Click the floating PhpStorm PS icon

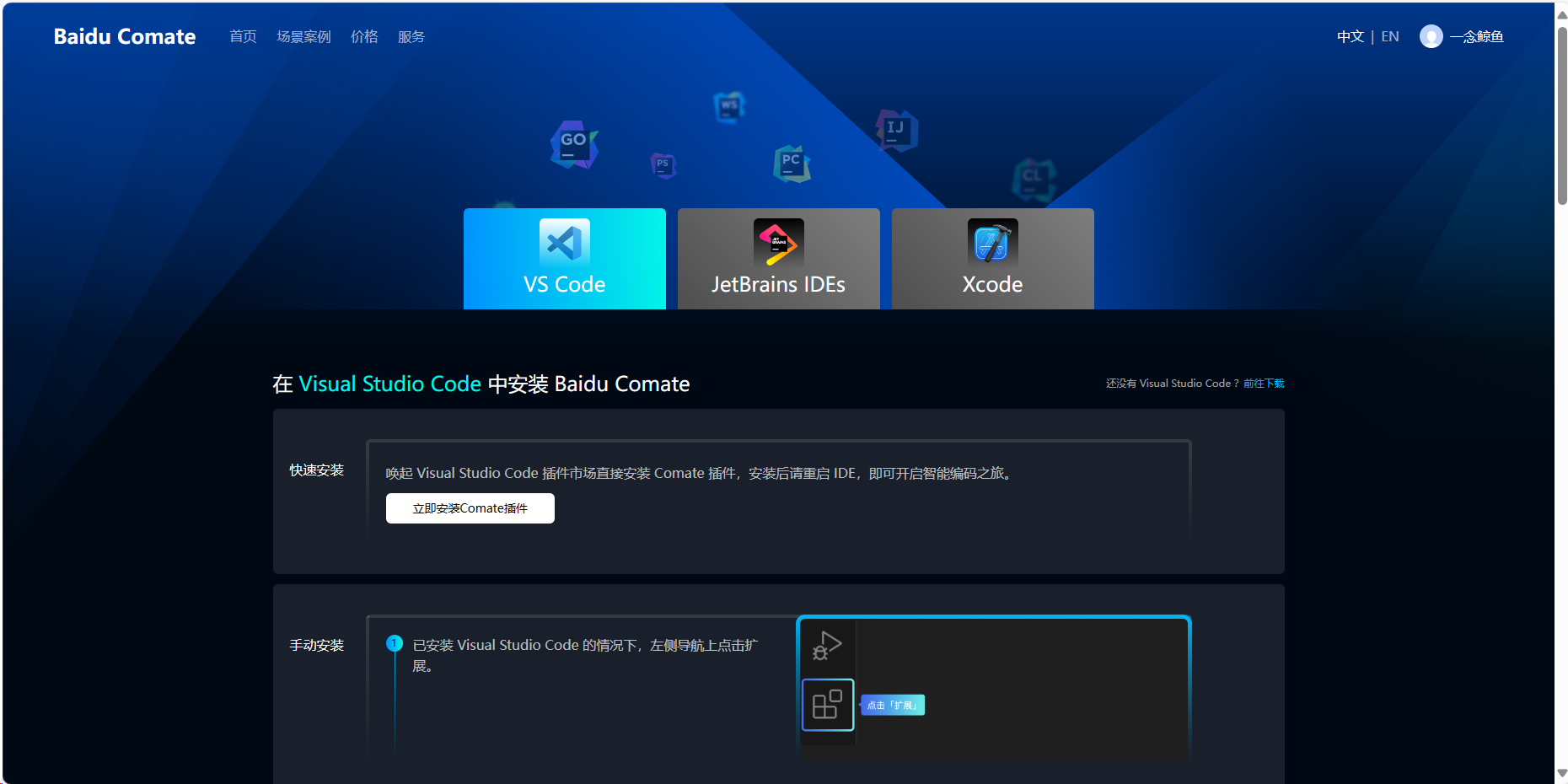click(x=663, y=165)
